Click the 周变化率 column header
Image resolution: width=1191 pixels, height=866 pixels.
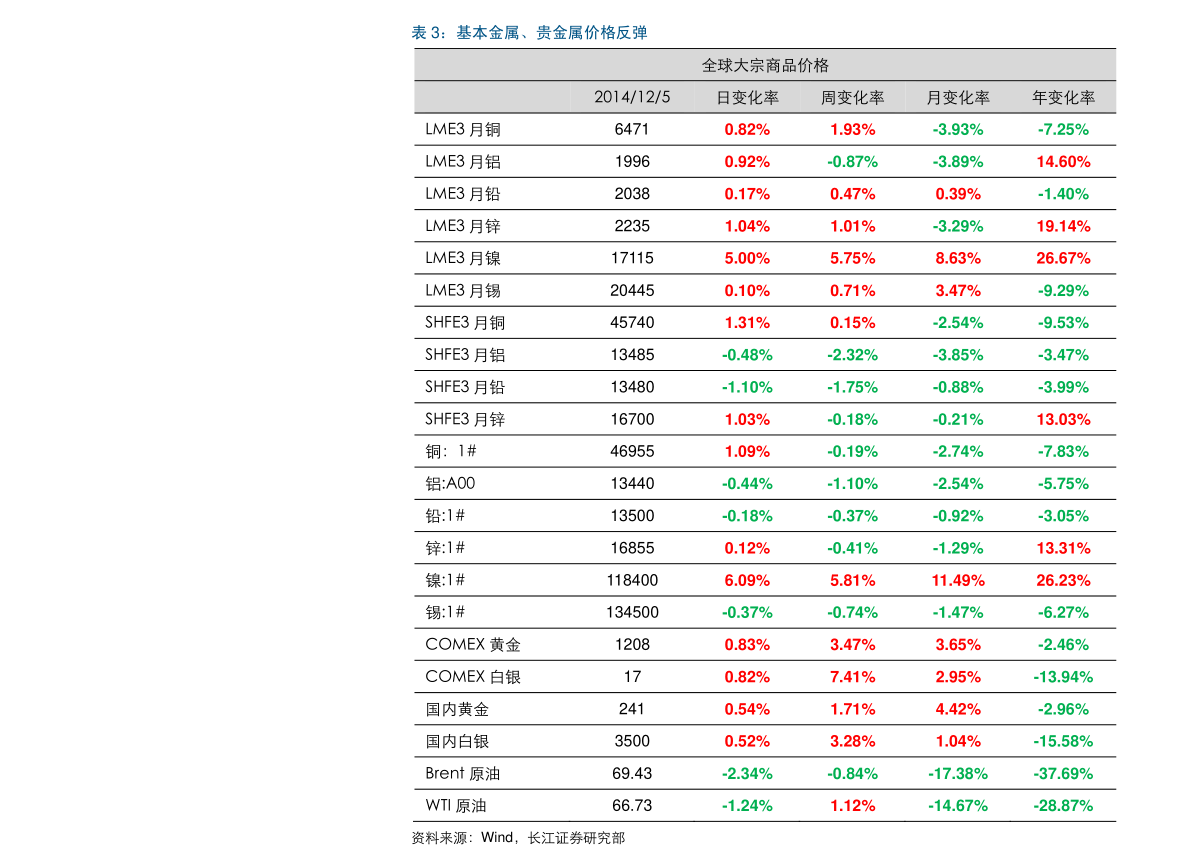pyautogui.click(x=852, y=97)
